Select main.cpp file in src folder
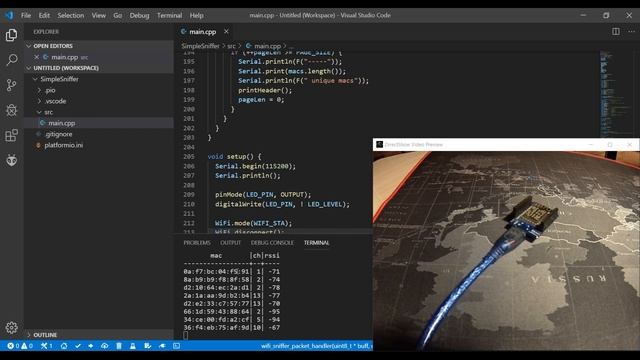 99,123
